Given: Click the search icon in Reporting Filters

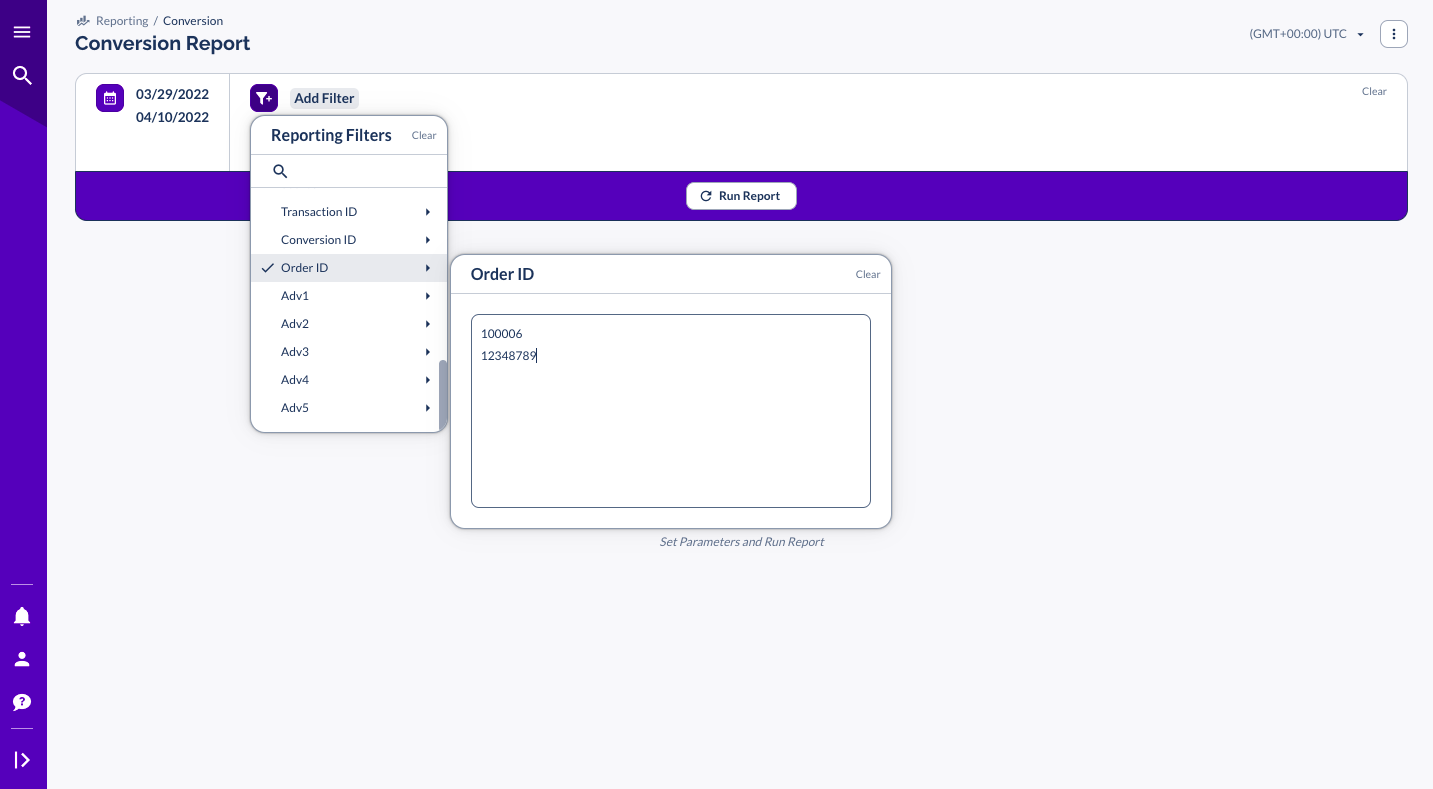Looking at the screenshot, I should point(280,171).
